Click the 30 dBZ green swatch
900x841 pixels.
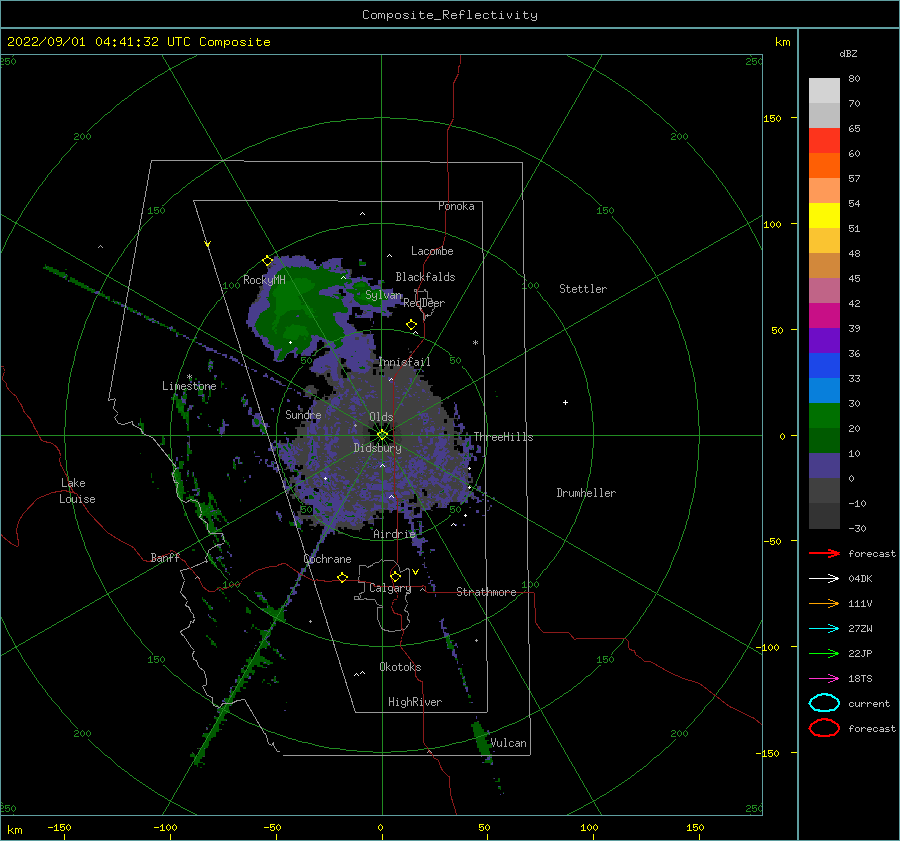click(x=824, y=415)
